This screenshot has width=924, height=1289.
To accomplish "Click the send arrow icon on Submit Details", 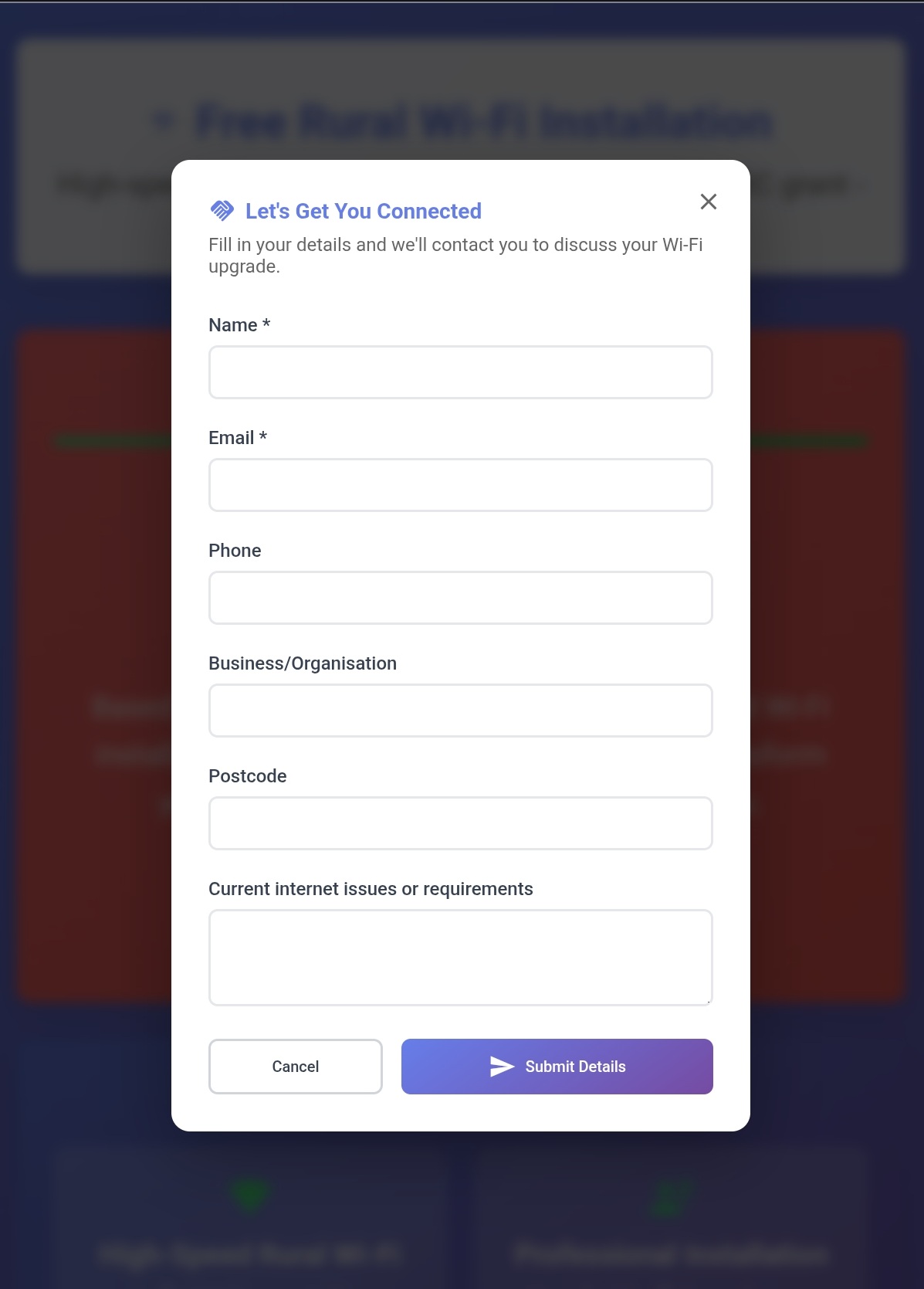I will (502, 1066).
